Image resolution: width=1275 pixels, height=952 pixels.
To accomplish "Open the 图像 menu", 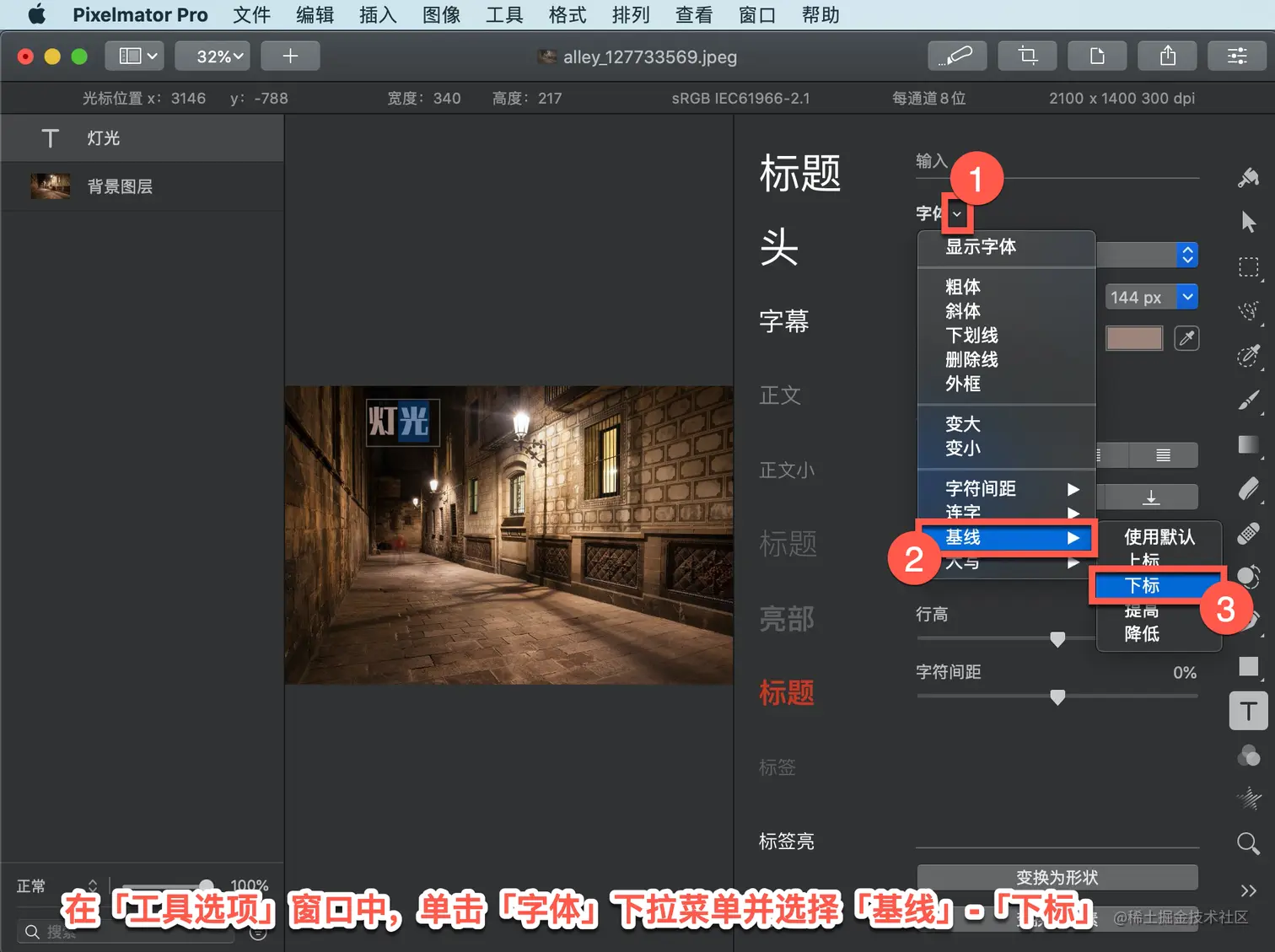I will [441, 14].
